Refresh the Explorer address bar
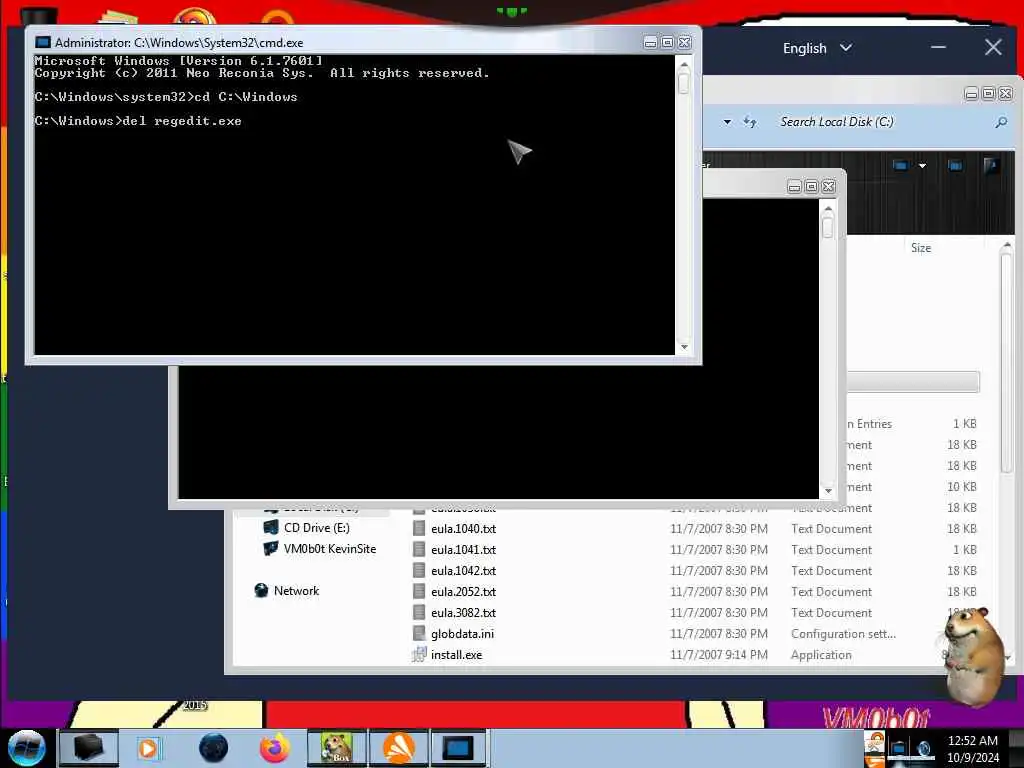This screenshot has height=768, width=1024. [750, 122]
